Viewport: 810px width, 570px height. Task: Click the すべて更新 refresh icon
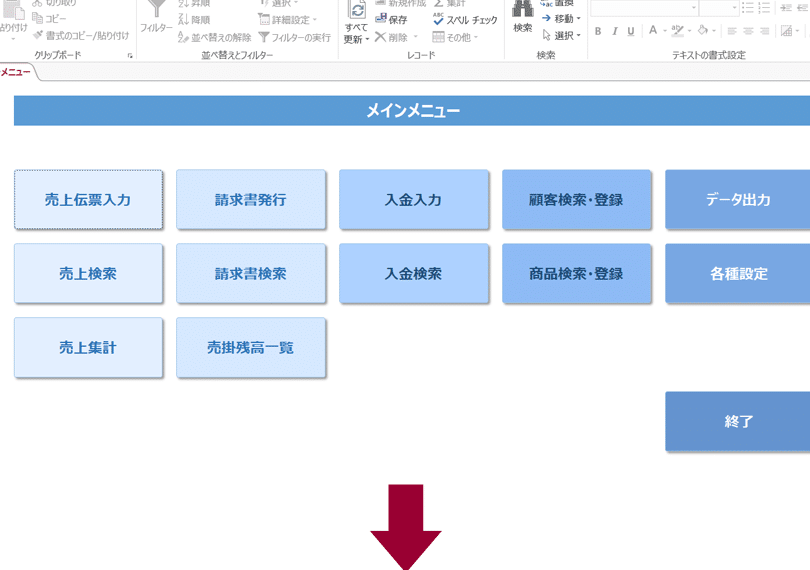point(356,12)
